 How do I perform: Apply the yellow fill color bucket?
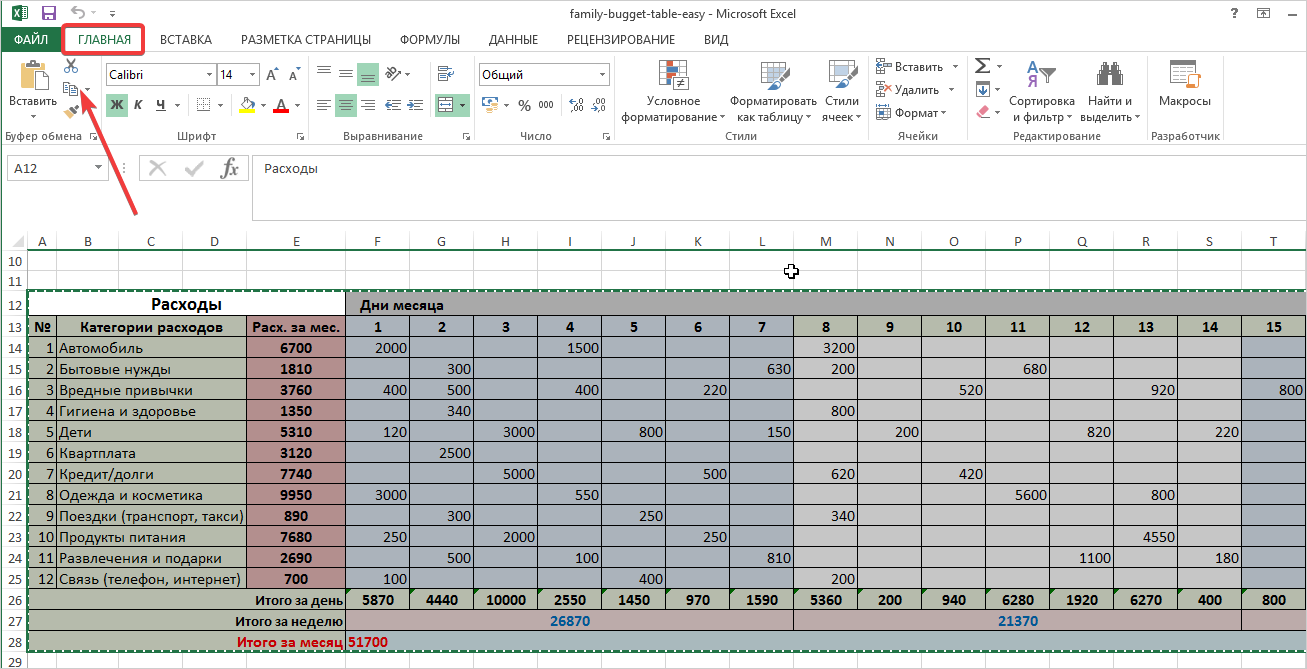pos(247,105)
